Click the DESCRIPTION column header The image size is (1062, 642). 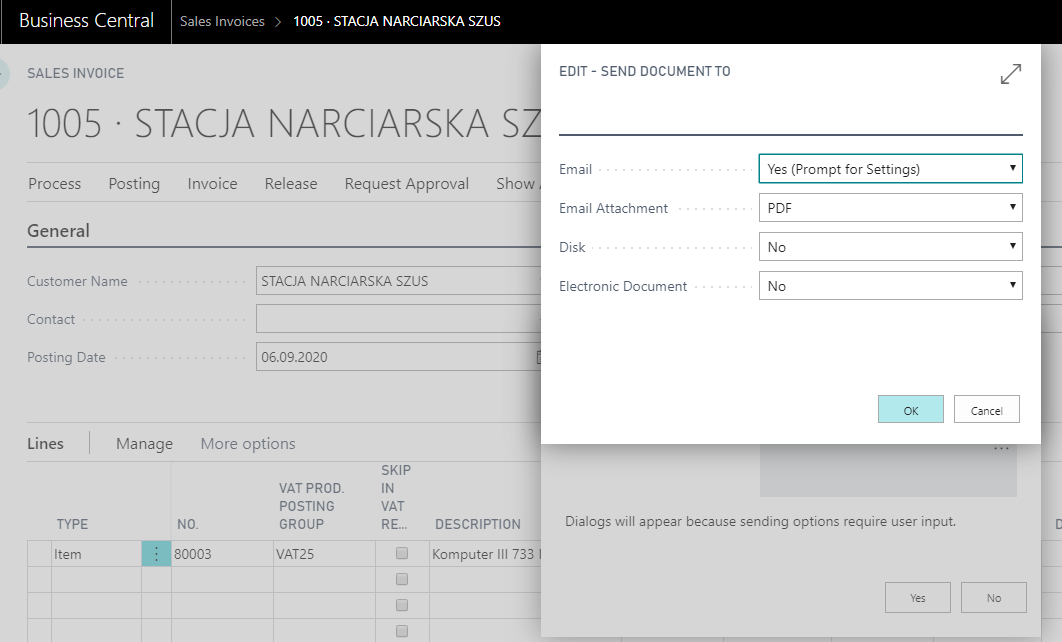[x=477, y=524]
